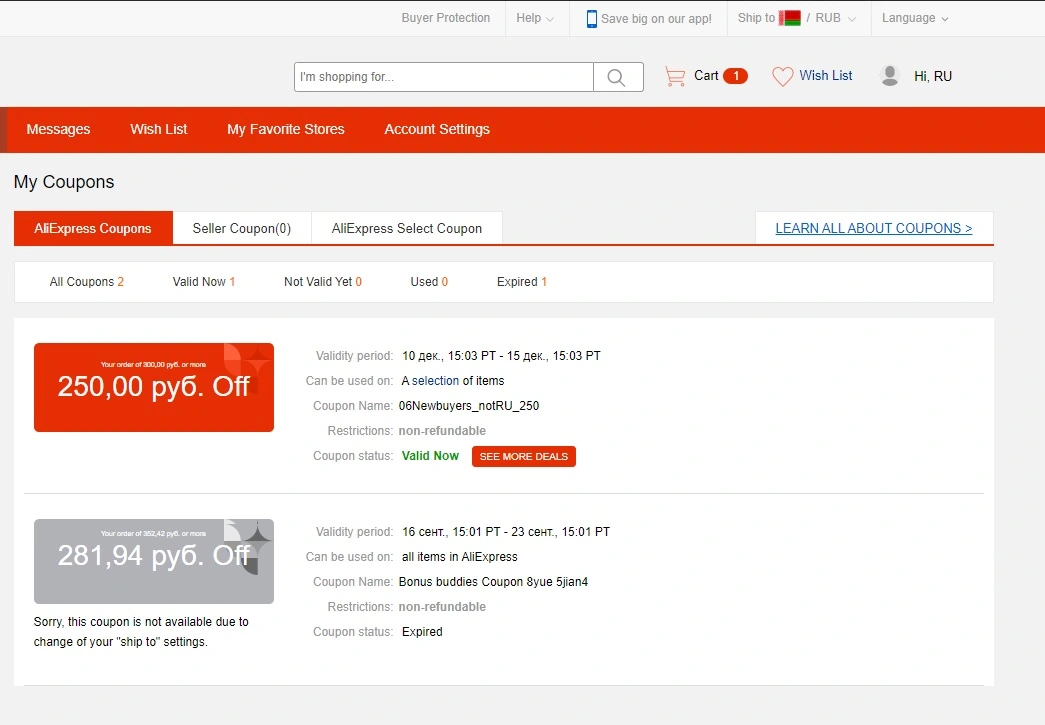Click the user avatar icon
This screenshot has width=1045, height=725.
click(890, 76)
